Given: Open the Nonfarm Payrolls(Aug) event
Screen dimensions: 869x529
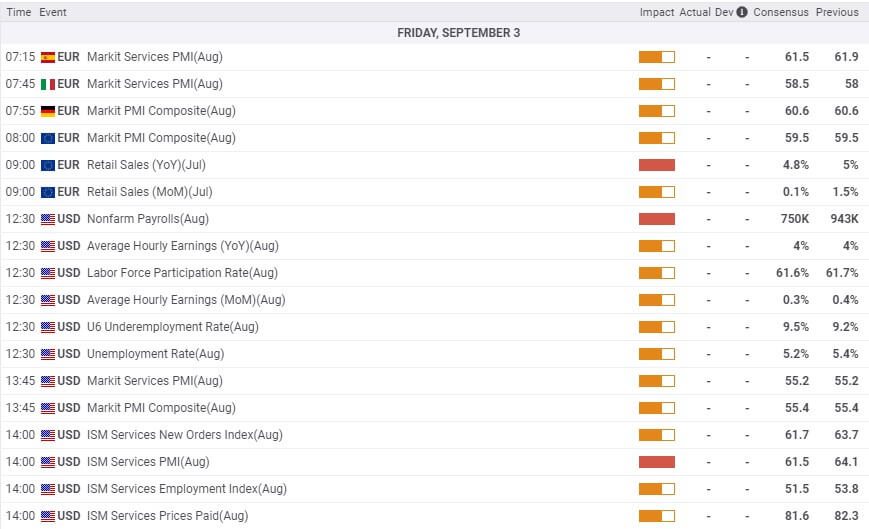Looking at the screenshot, I should click(148, 219).
